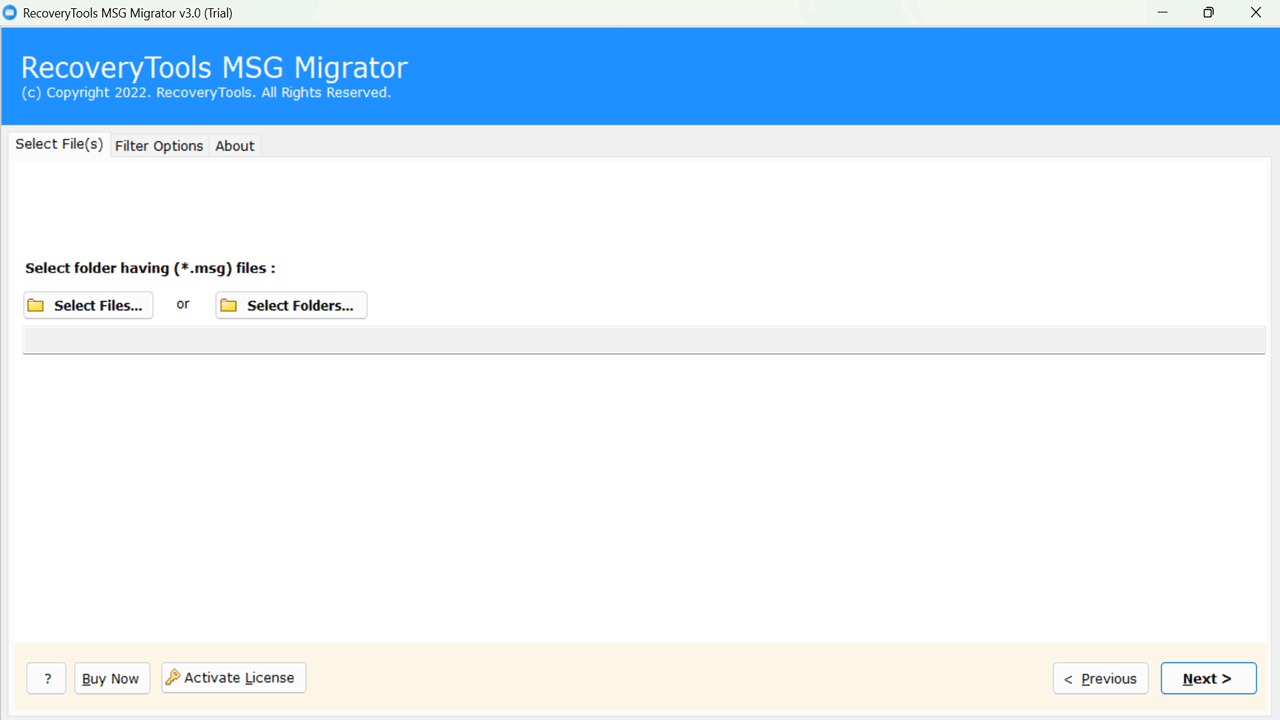This screenshot has height=720, width=1280.
Task: Click the Select Files button
Action: point(88,305)
